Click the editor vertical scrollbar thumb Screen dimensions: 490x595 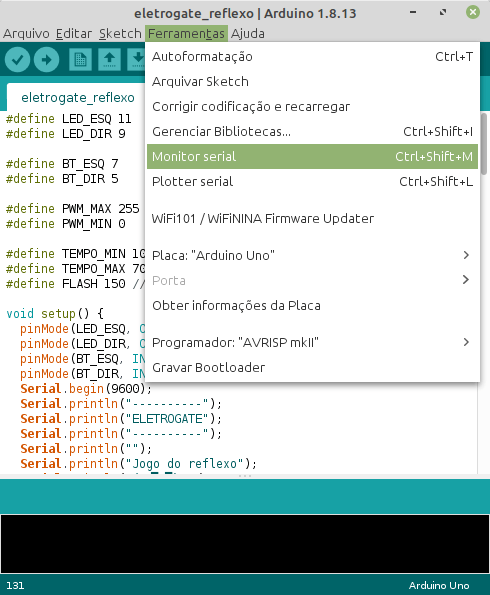484,143
